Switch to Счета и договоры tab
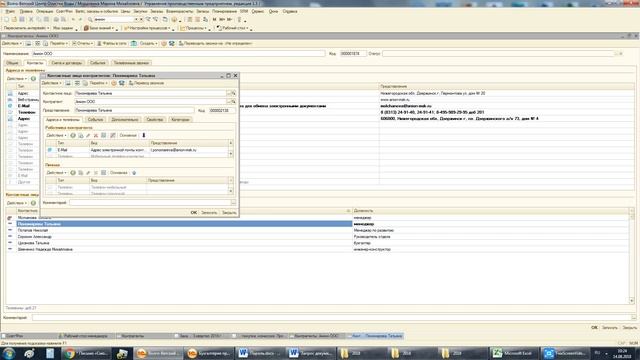 point(67,63)
